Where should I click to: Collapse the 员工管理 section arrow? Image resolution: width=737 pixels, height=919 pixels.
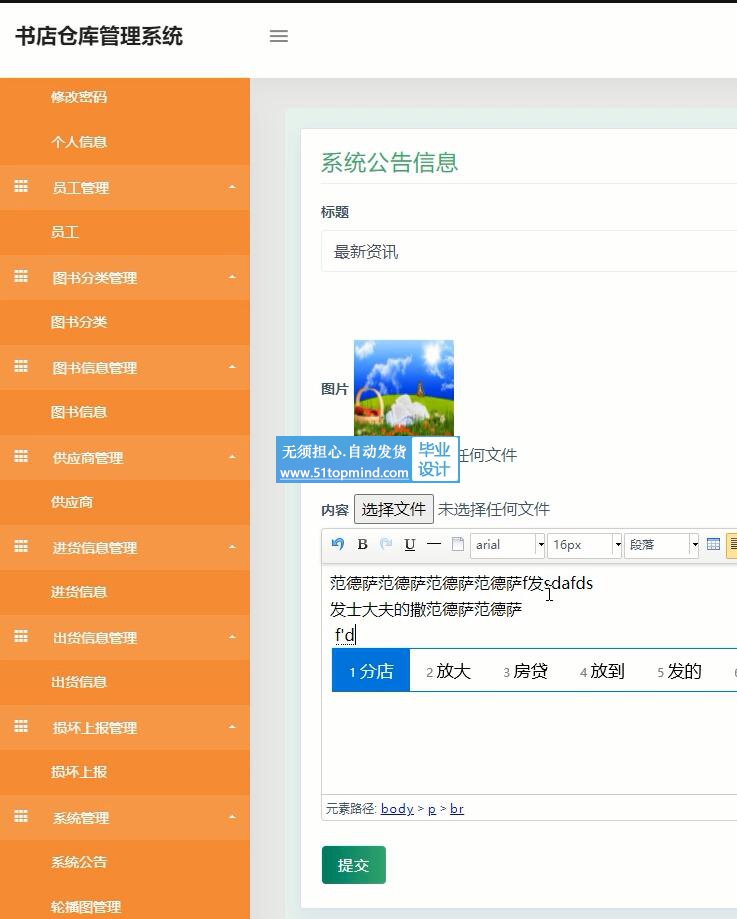pos(232,187)
